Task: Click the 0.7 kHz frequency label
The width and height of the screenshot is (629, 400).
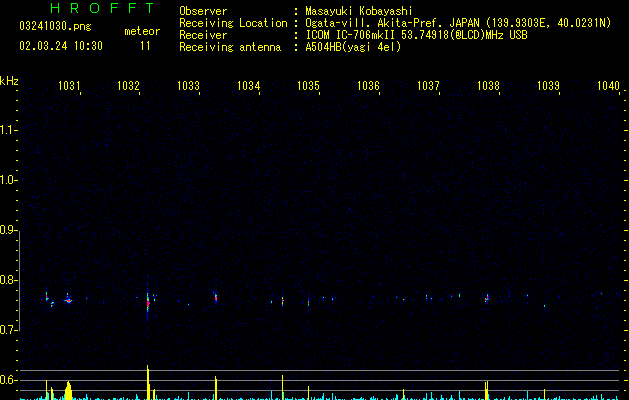Action: 8,330
